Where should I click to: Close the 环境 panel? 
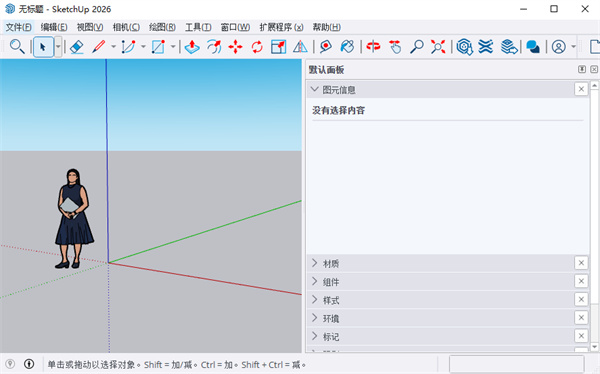(x=581, y=318)
